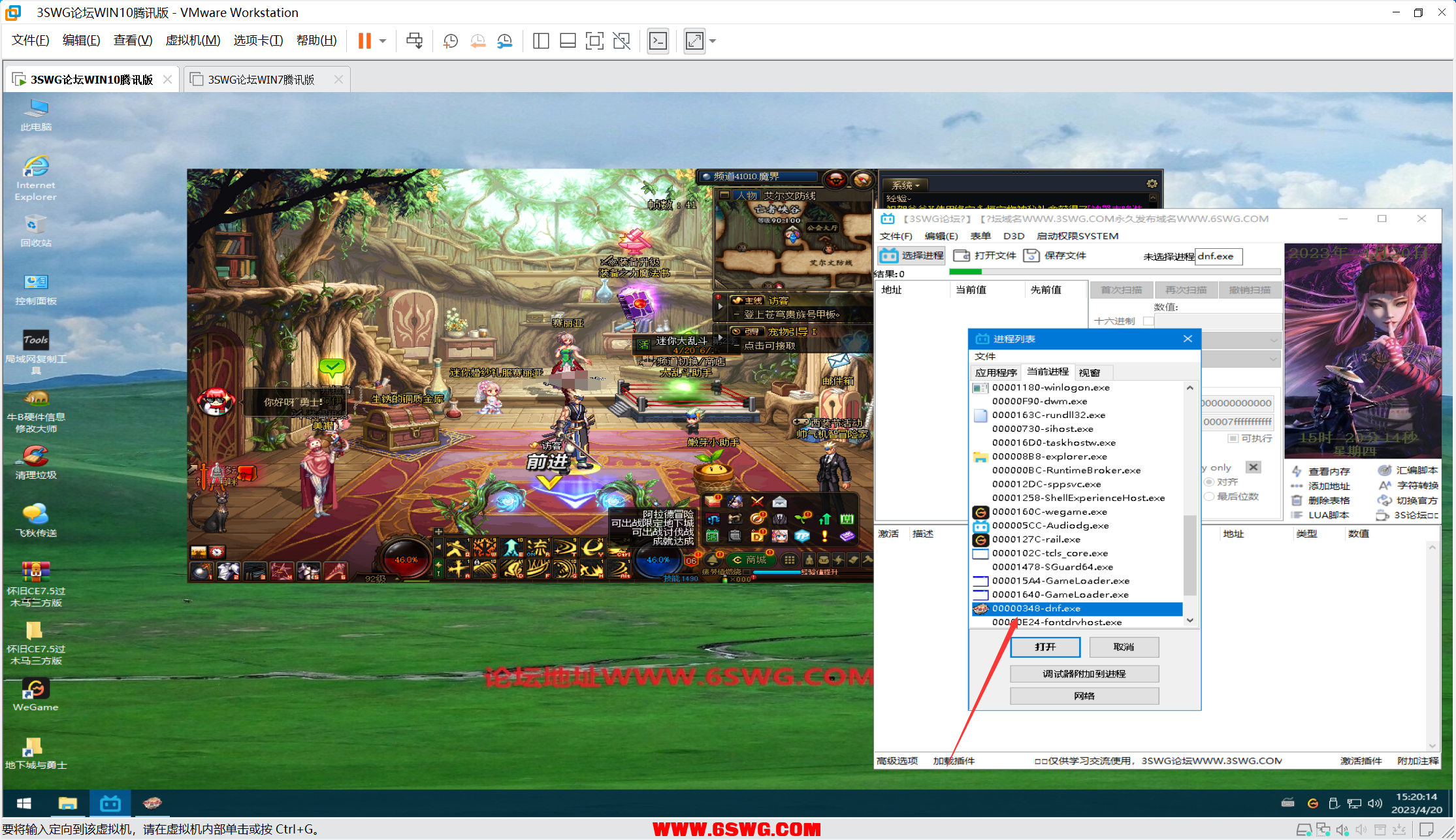Switch to the 视窗 tab
1456x840 pixels.
(x=1090, y=372)
